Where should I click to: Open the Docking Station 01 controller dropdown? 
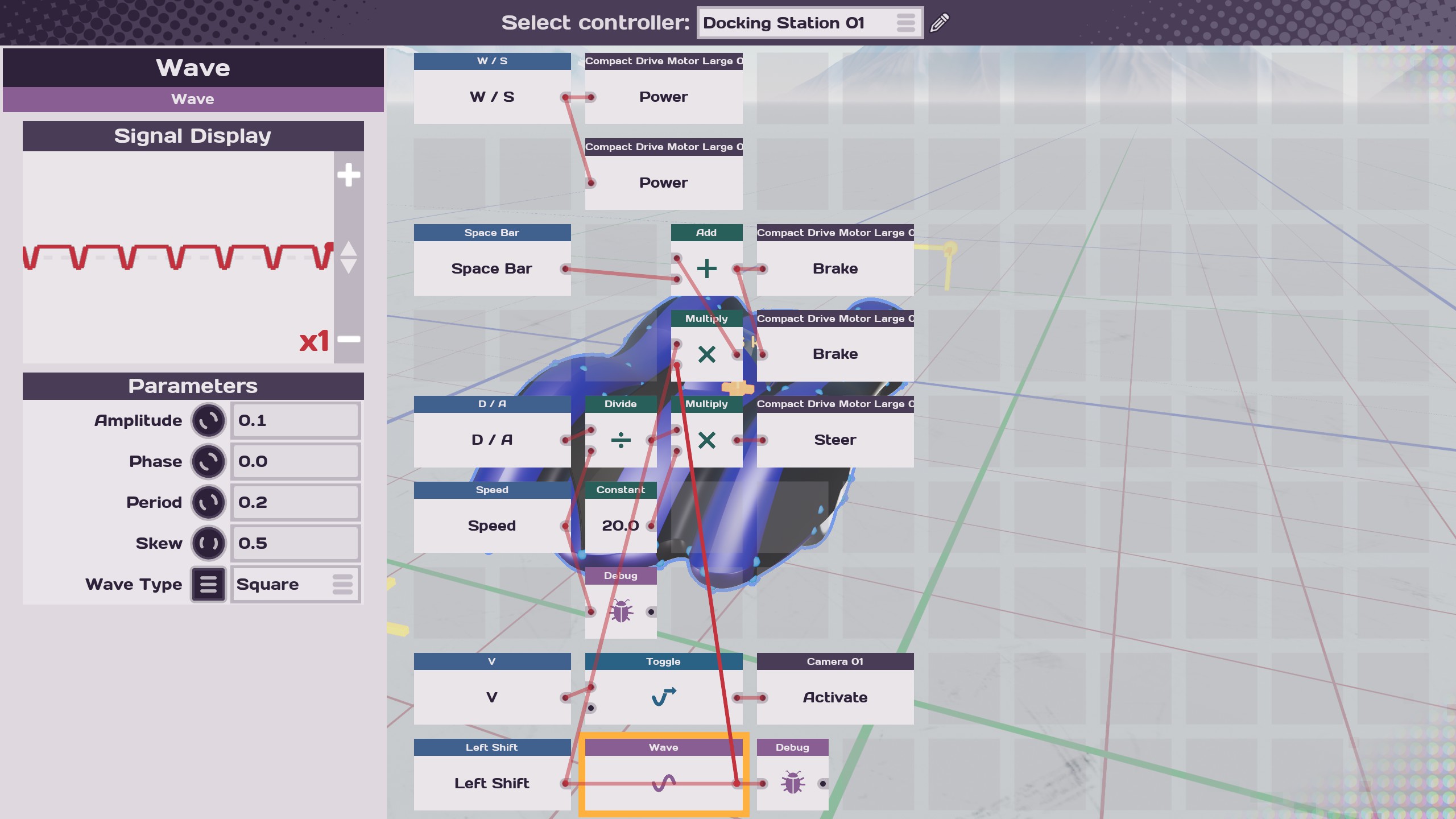pyautogui.click(x=809, y=23)
